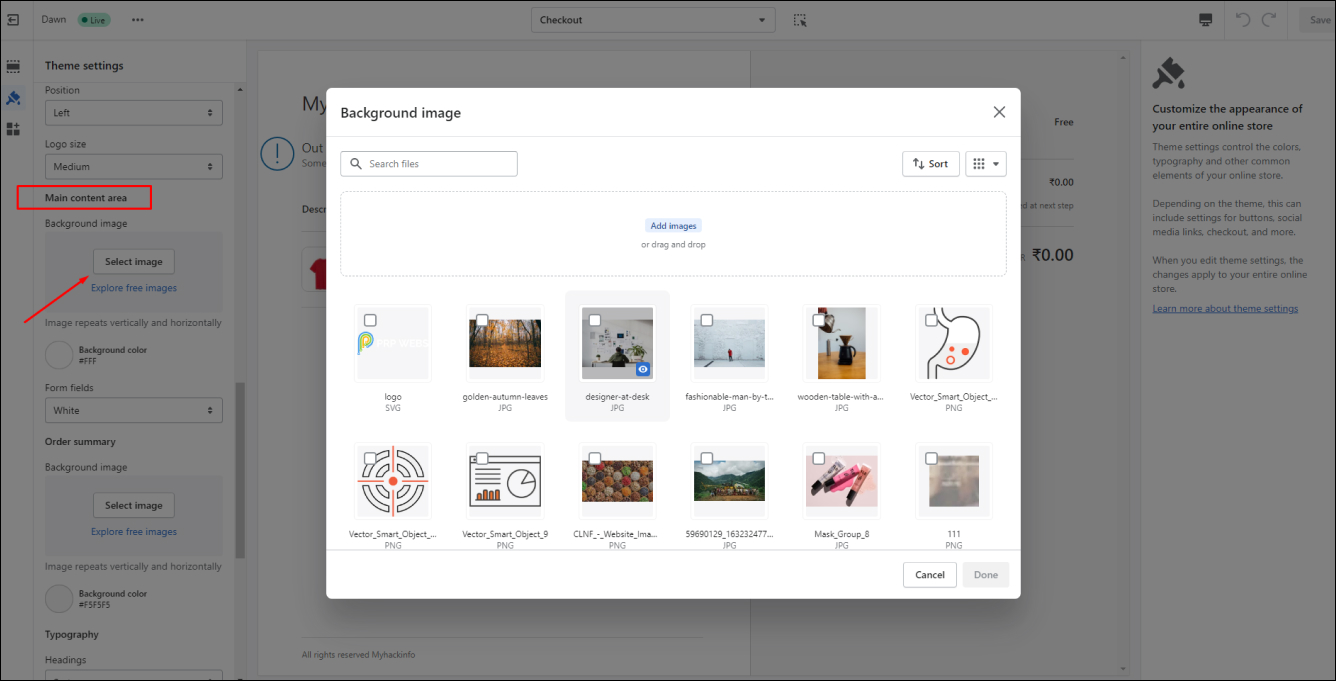The width and height of the screenshot is (1336, 681).
Task: Tick the golden-autumn-leaves checkbox
Action: [x=482, y=320]
